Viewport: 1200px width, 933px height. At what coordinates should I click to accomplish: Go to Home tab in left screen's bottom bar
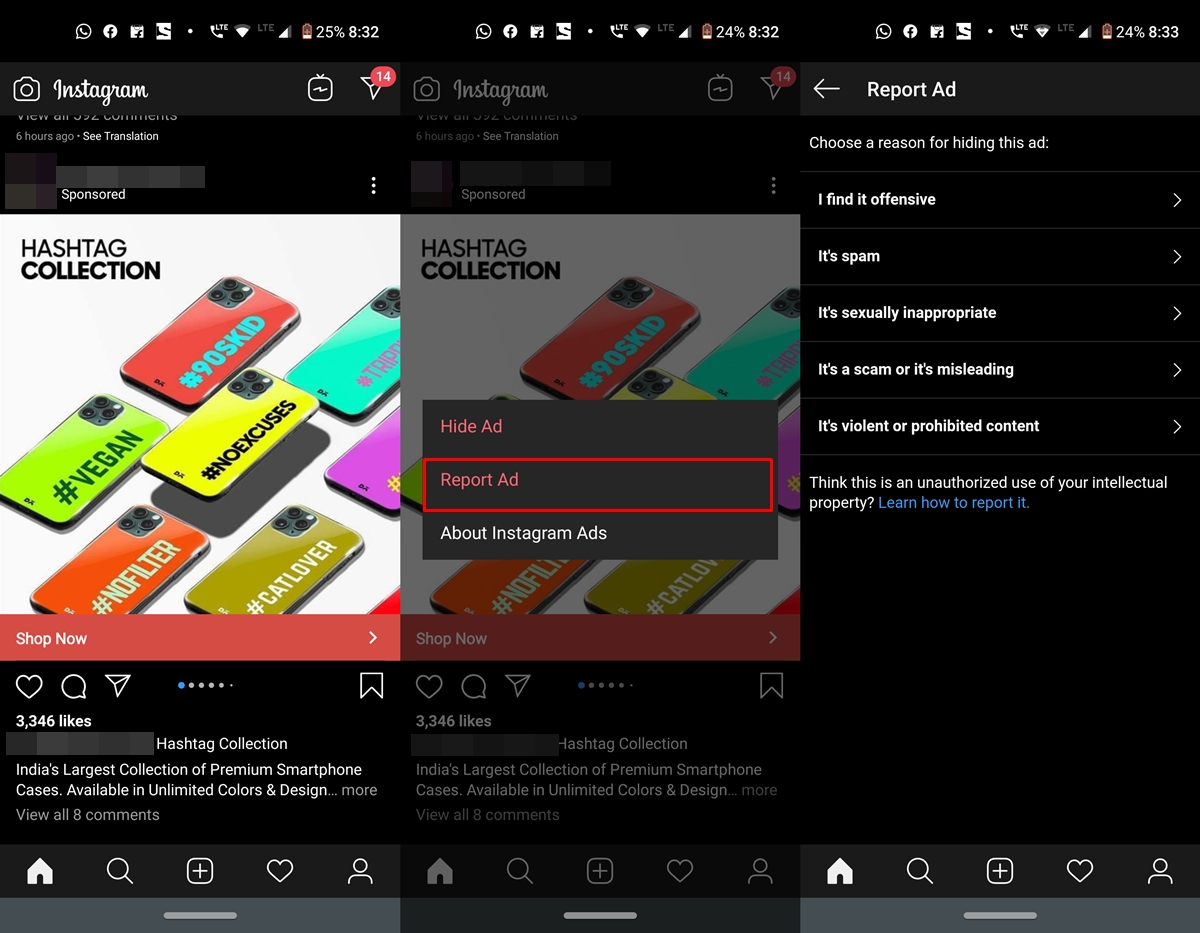[x=40, y=871]
